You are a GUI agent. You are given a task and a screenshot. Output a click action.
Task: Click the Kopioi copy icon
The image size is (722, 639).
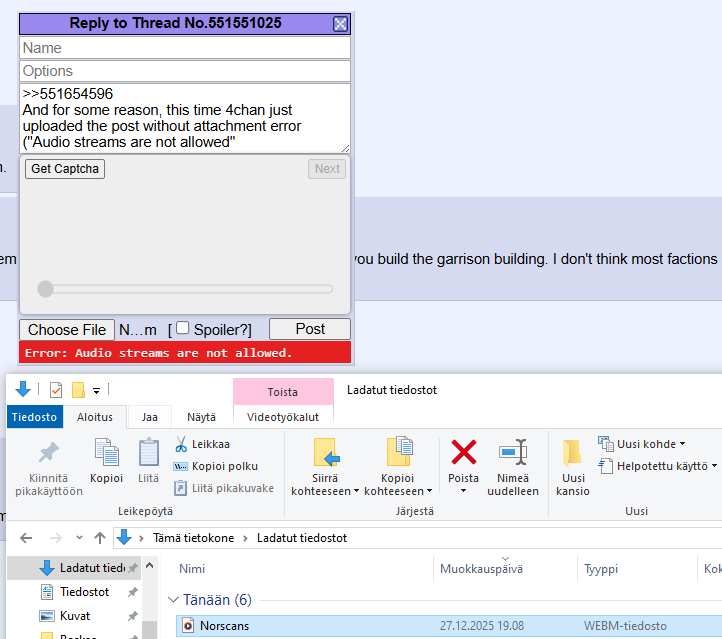[x=106, y=452]
